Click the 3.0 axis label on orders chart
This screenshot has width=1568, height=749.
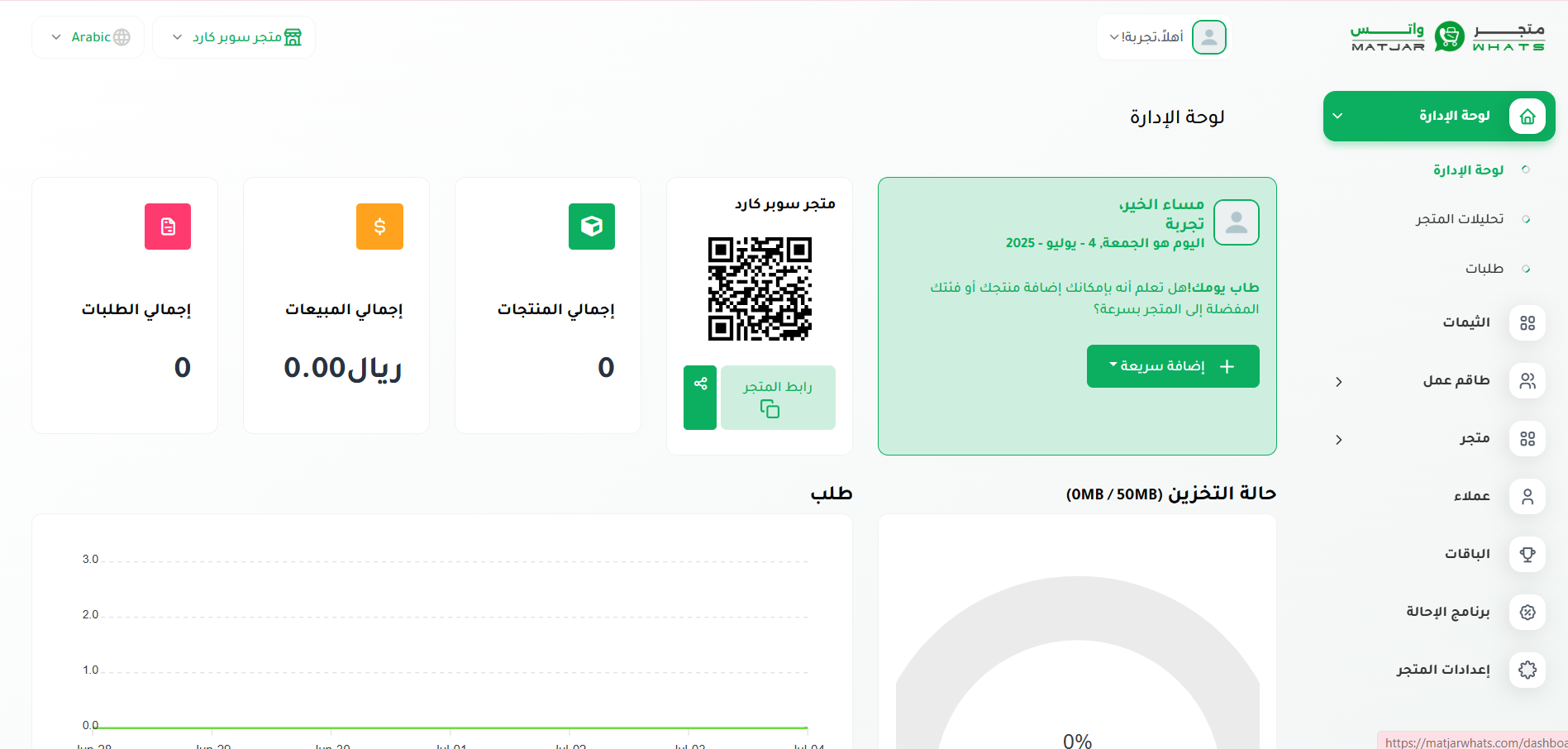click(90, 560)
